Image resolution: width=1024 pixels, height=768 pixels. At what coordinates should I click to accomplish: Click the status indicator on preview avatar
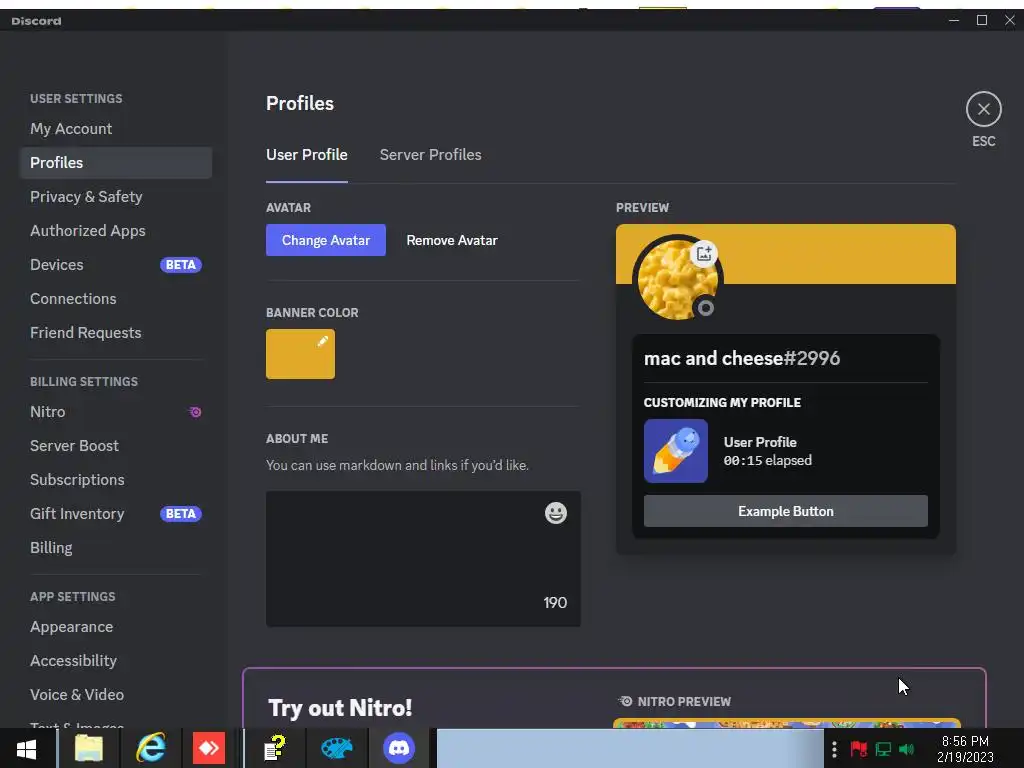pos(706,308)
